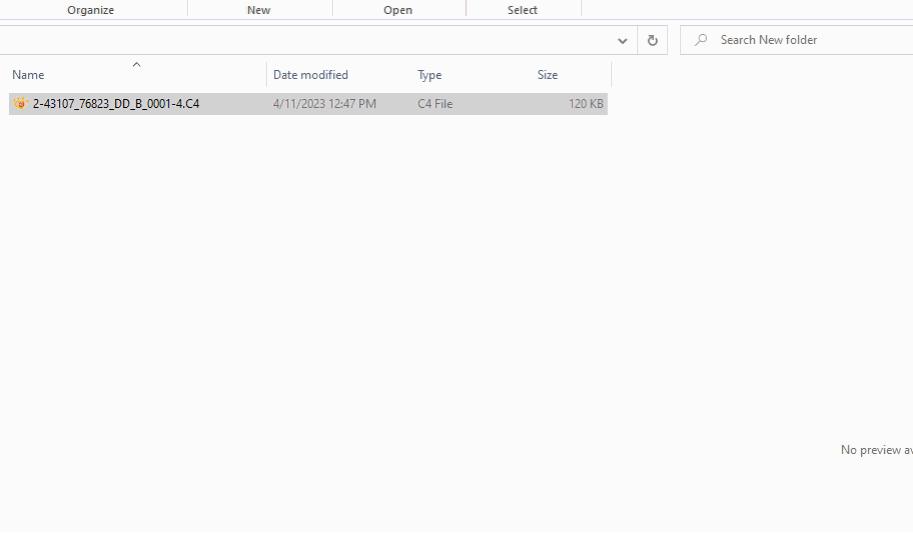Click the 4/11/2023 12:47 PM date cell
This screenshot has width=913, height=535.
click(x=324, y=104)
